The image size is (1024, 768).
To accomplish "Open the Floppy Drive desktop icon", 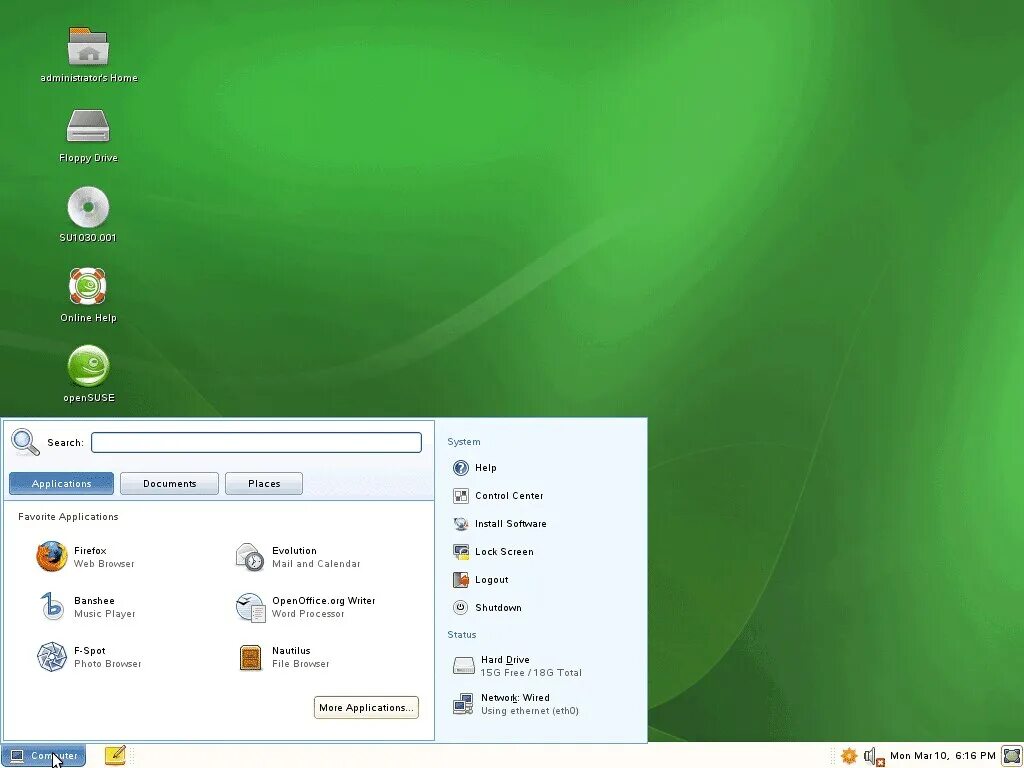I will pyautogui.click(x=88, y=125).
